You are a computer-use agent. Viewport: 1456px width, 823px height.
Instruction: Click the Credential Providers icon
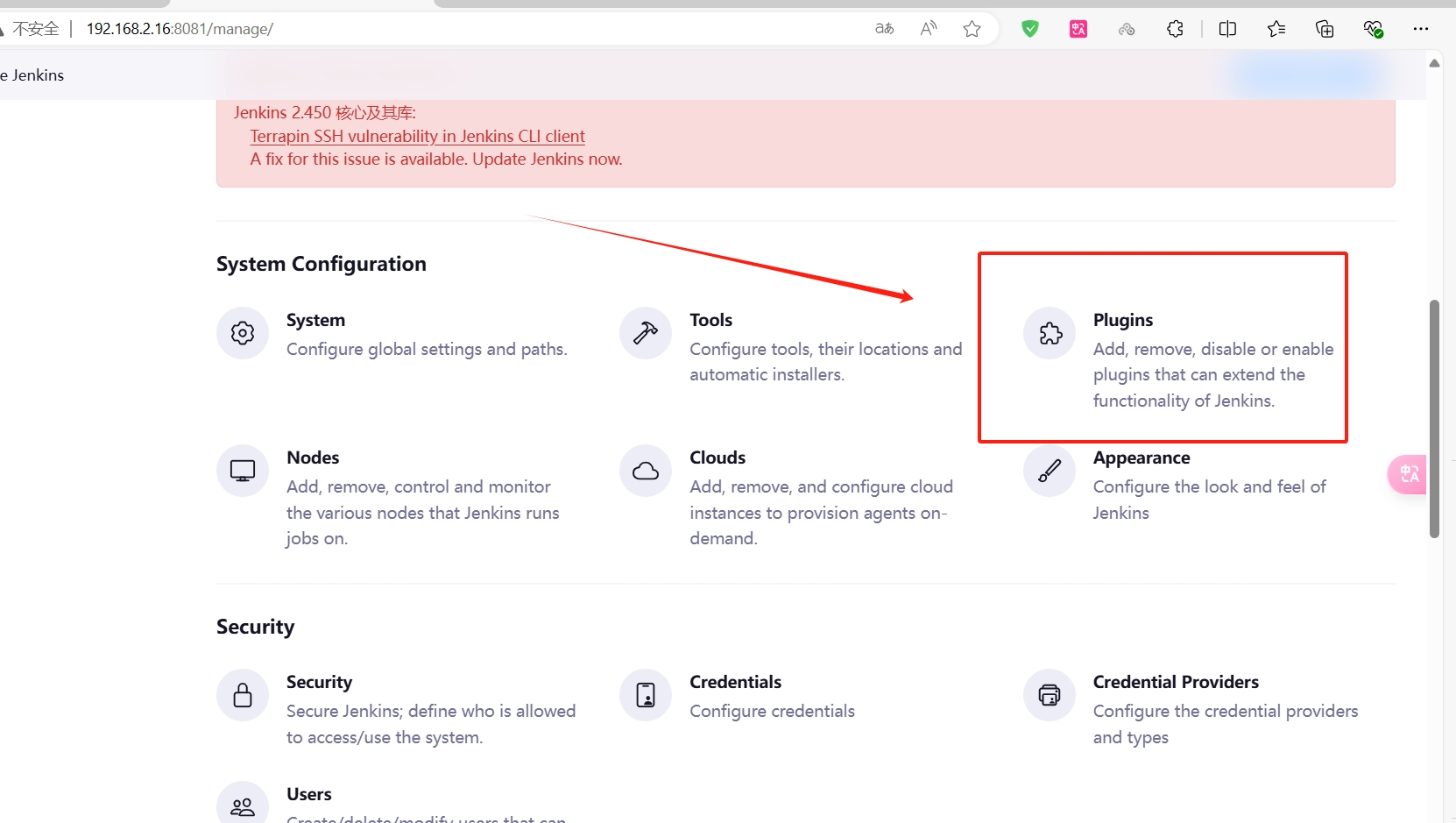(1050, 695)
